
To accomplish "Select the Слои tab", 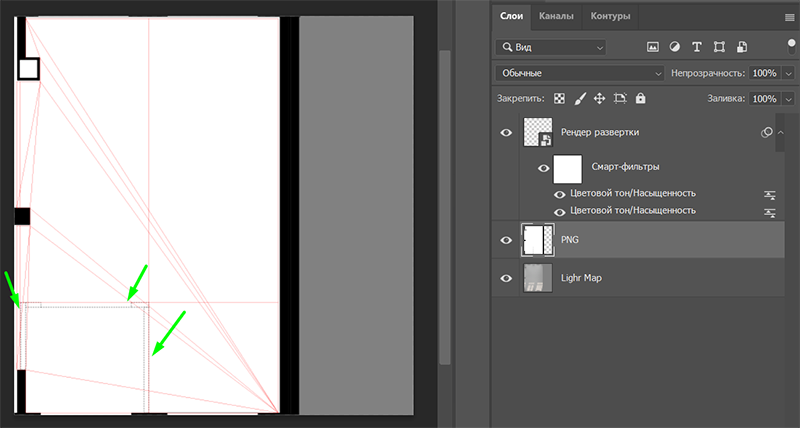I will [511, 16].
